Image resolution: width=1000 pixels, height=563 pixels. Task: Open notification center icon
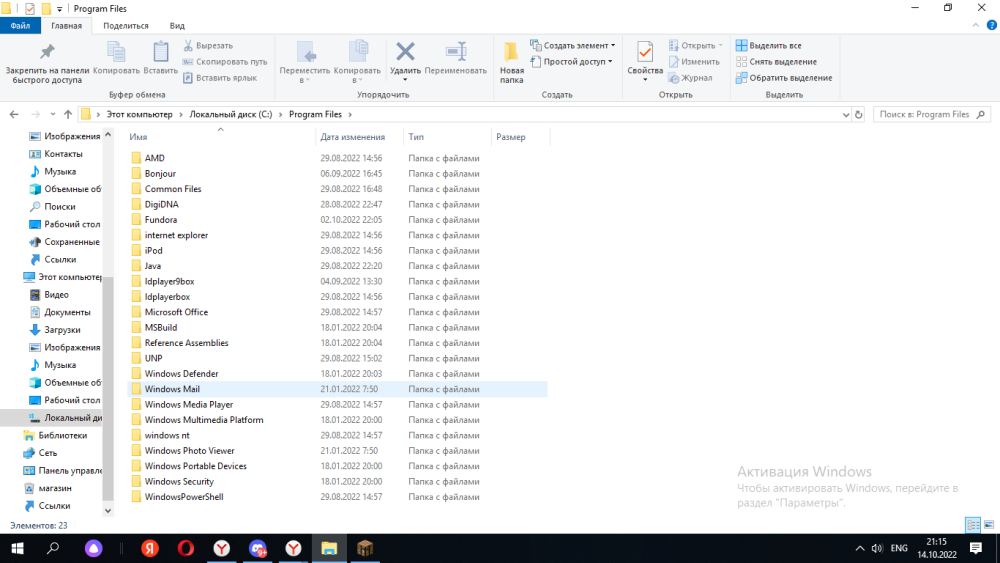(x=976, y=548)
